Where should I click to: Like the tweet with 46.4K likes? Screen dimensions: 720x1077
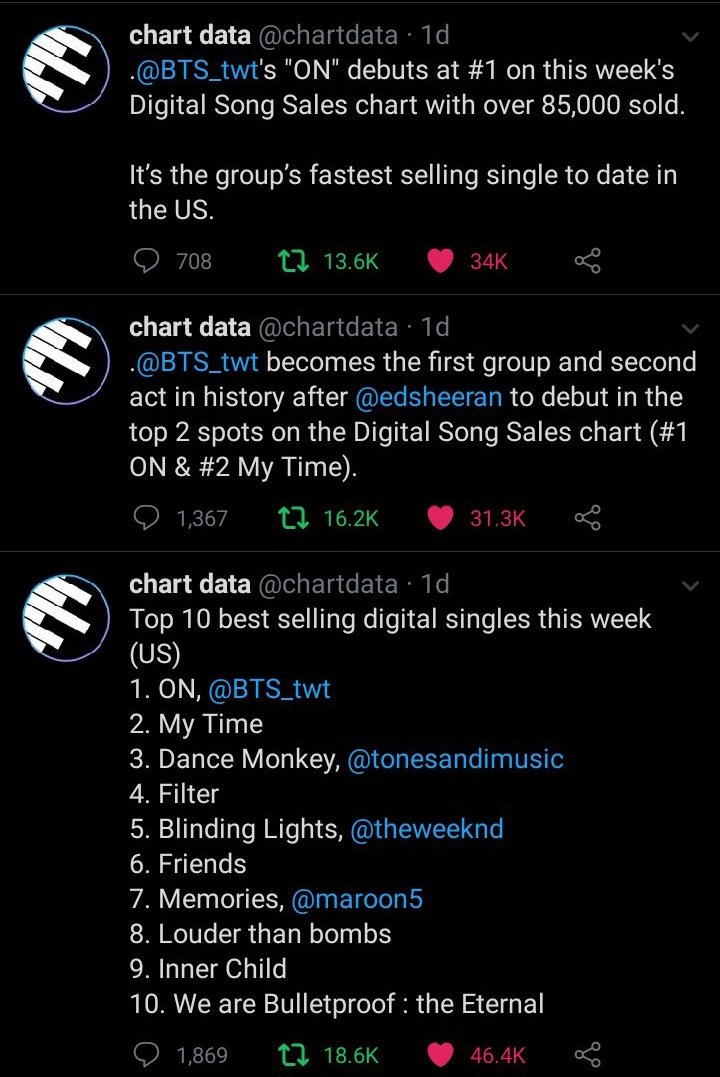[440, 1054]
